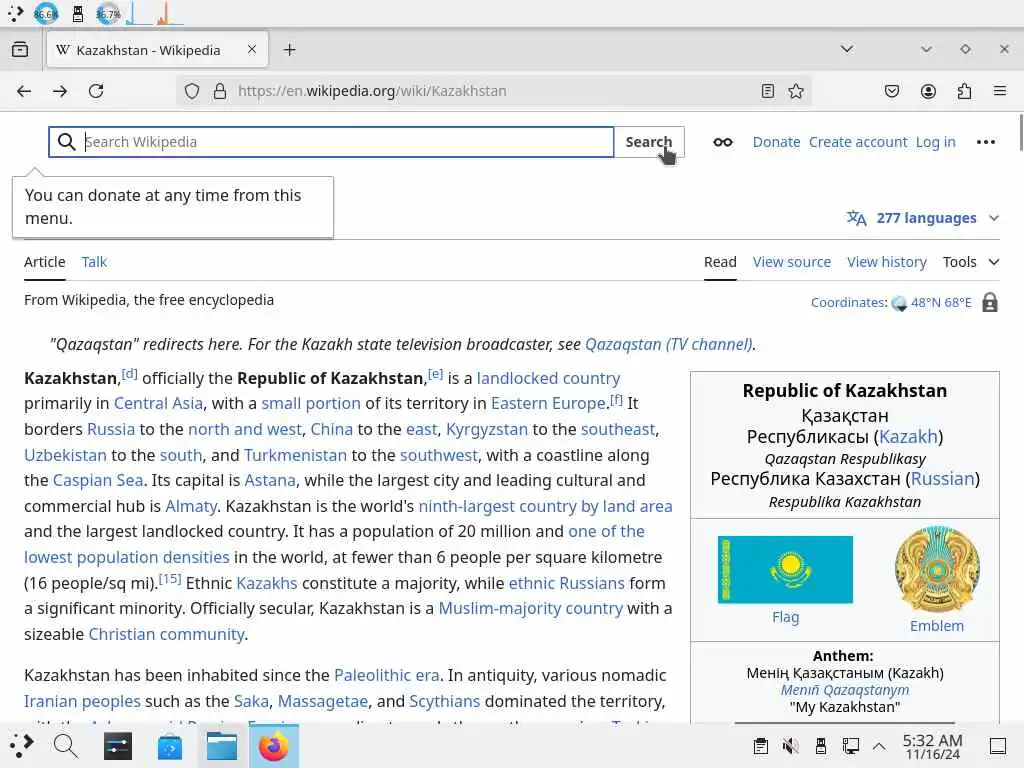Screen dimensions: 1024x768
Task: Open the network connections tray icon
Action: (x=850, y=746)
